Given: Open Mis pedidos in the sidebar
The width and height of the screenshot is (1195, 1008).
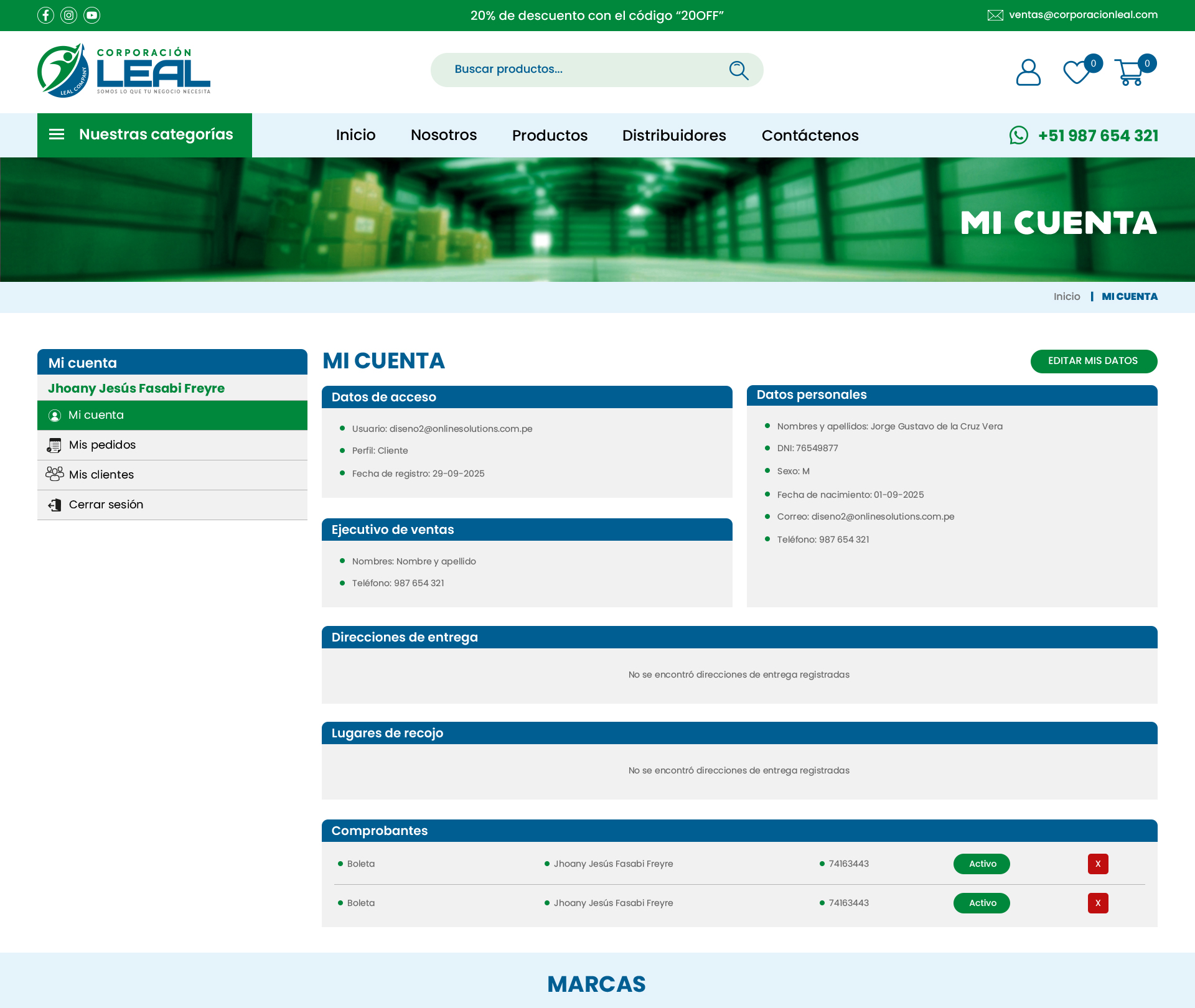Looking at the screenshot, I should [x=102, y=445].
